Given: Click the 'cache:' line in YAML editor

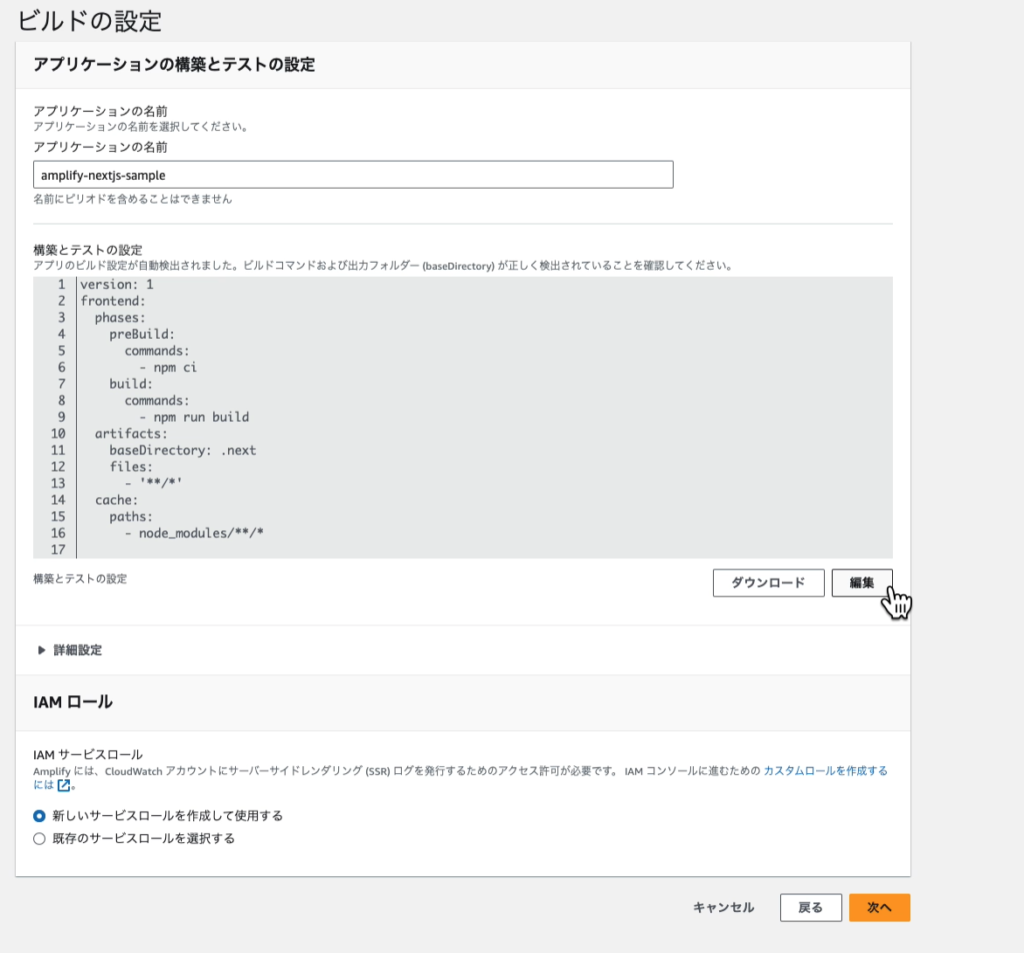Looking at the screenshot, I should click(117, 500).
